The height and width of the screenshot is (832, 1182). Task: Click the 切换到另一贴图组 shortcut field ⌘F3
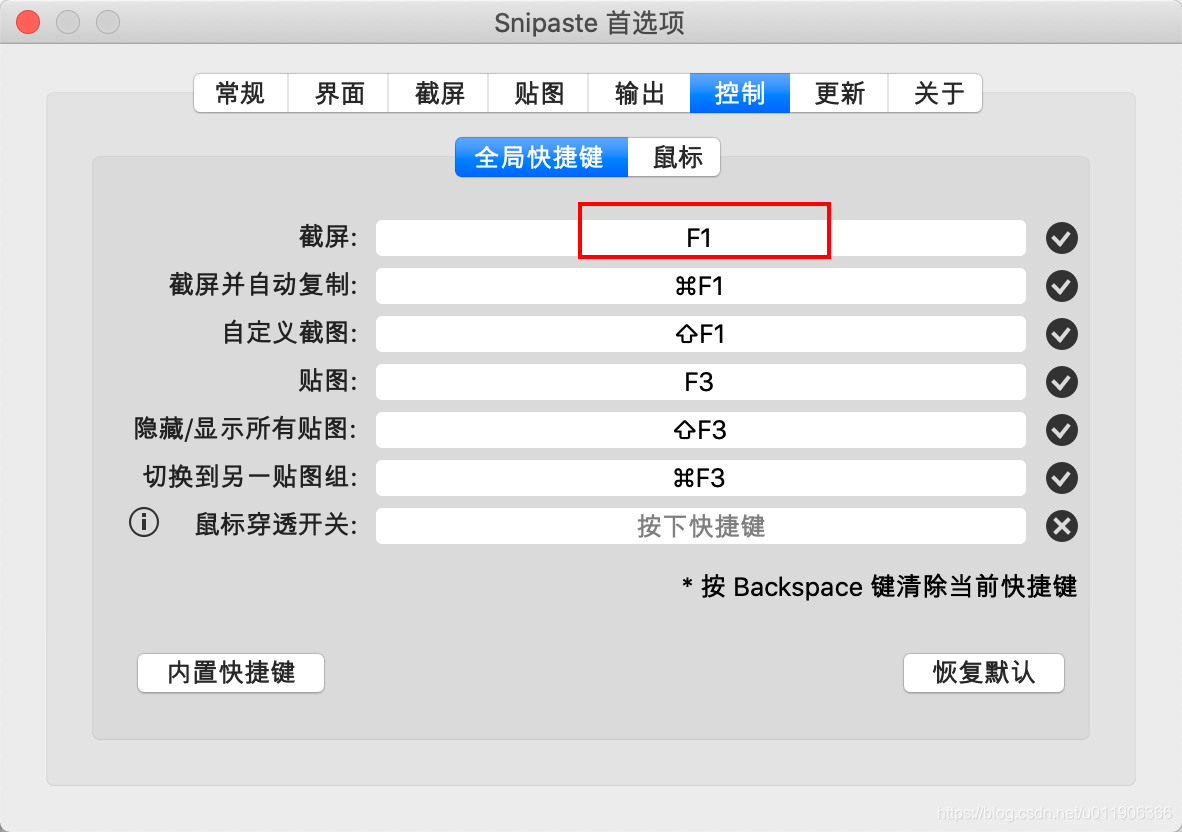pos(700,478)
